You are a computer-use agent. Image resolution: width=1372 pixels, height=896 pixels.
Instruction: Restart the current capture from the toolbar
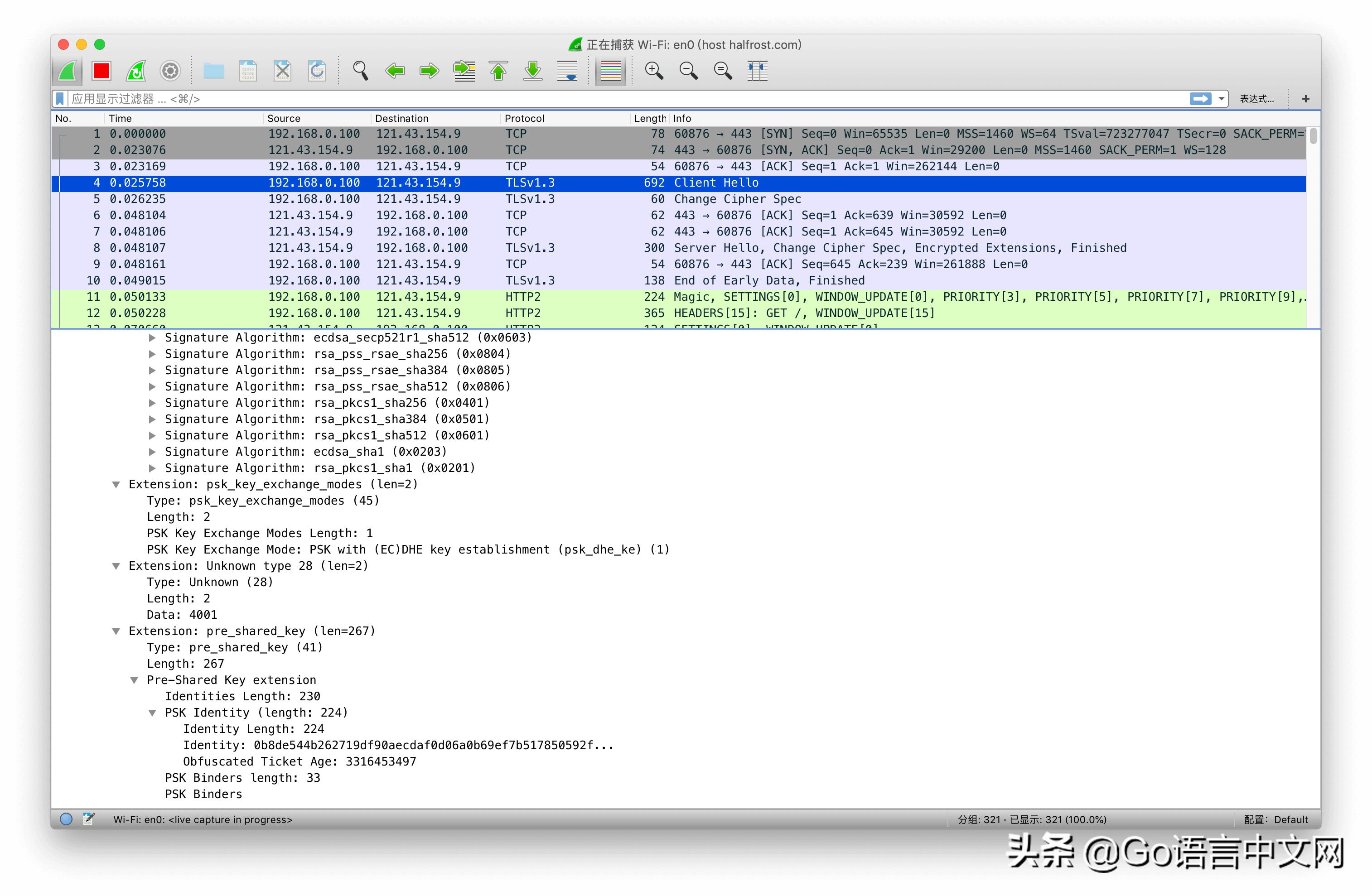(x=136, y=71)
